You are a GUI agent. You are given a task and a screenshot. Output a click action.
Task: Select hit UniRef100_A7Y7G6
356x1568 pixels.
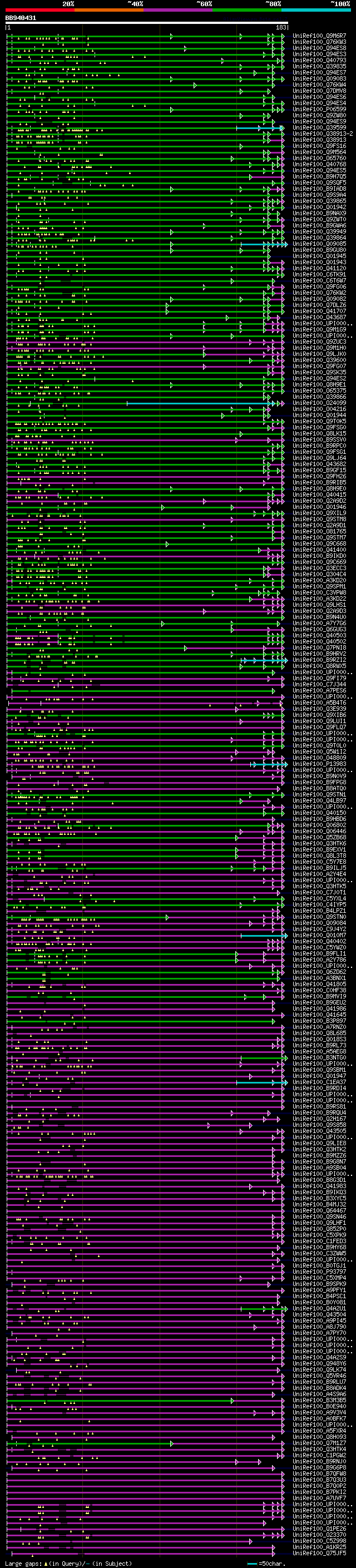319,623
